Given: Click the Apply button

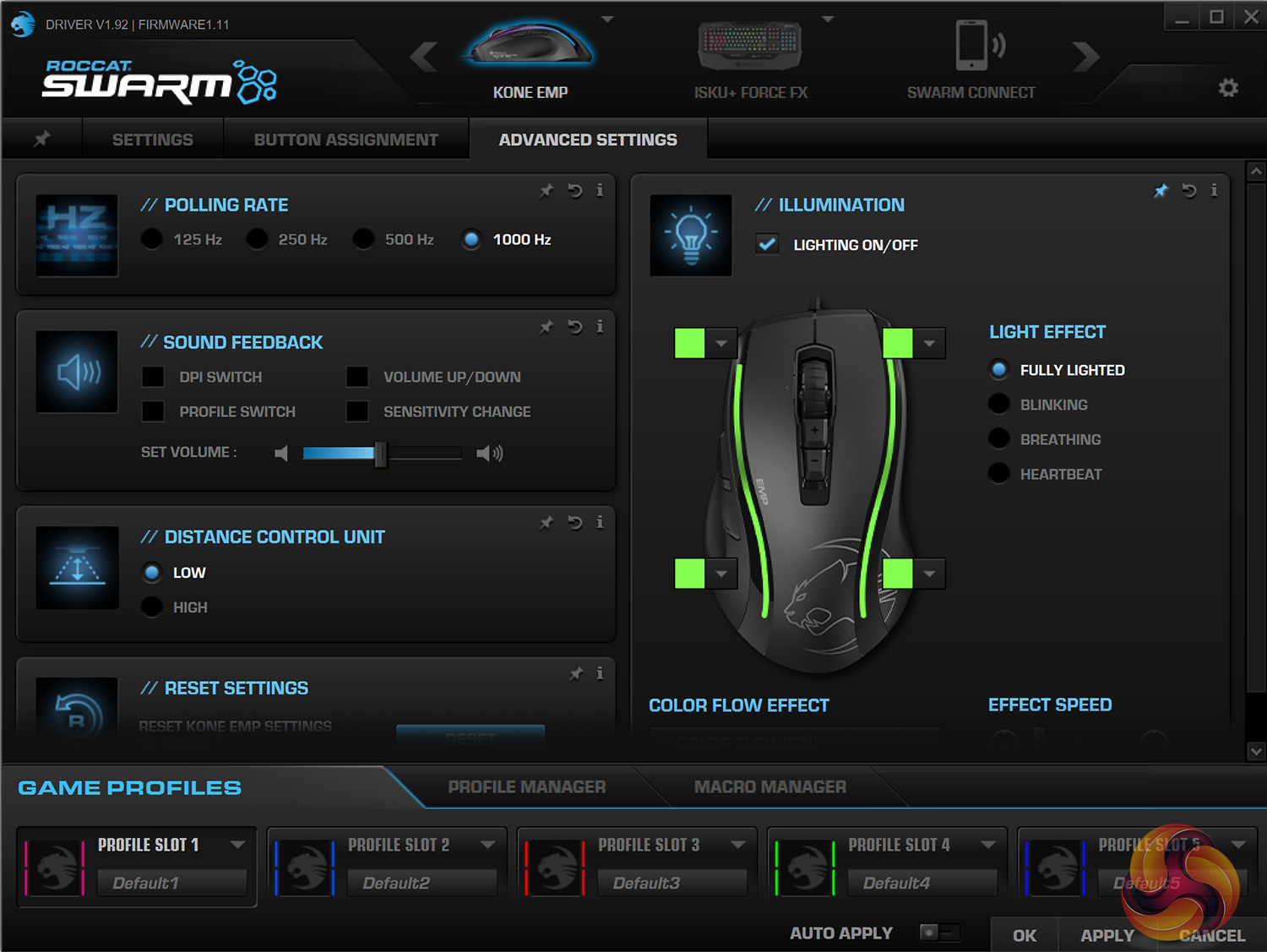Looking at the screenshot, I should [1107, 935].
